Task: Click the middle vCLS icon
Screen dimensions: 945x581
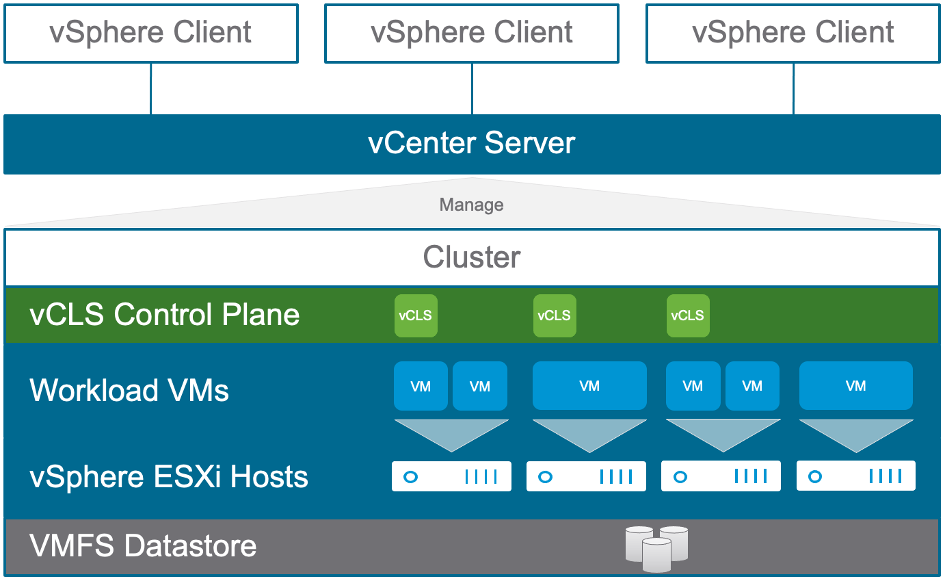Action: point(554,315)
